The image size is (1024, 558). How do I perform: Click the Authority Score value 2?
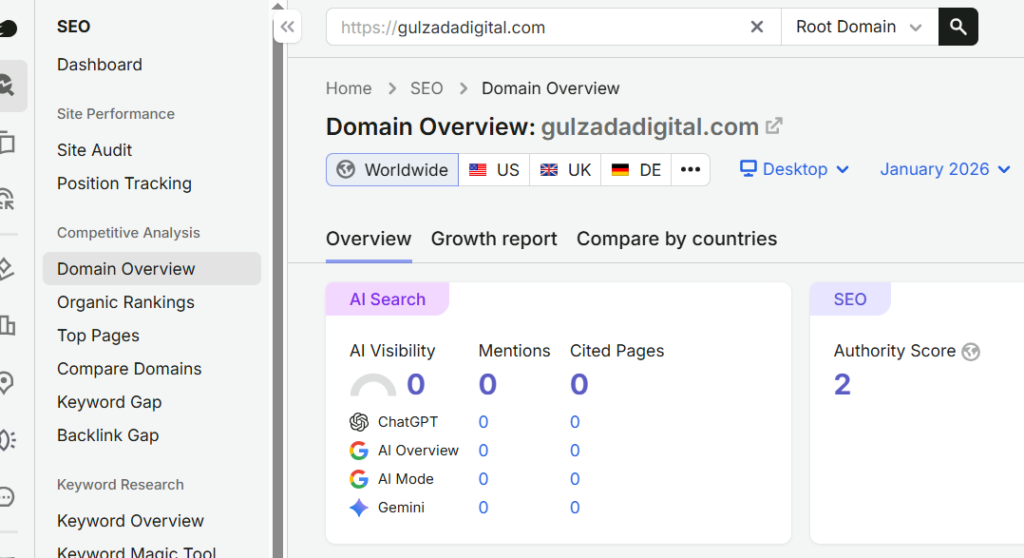[842, 384]
